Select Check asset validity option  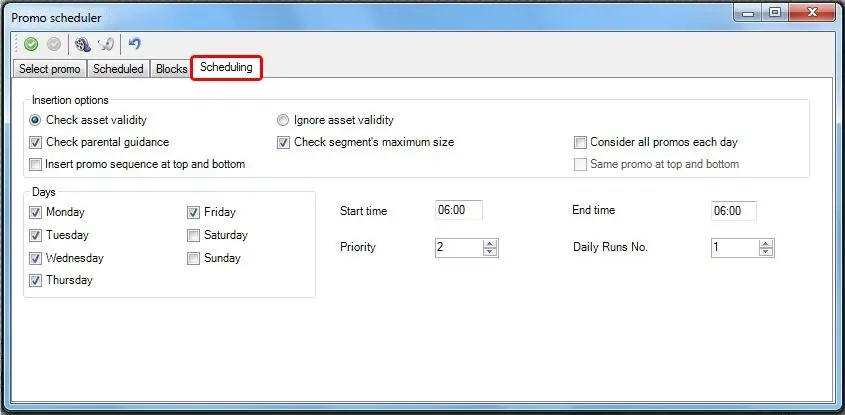[36, 120]
